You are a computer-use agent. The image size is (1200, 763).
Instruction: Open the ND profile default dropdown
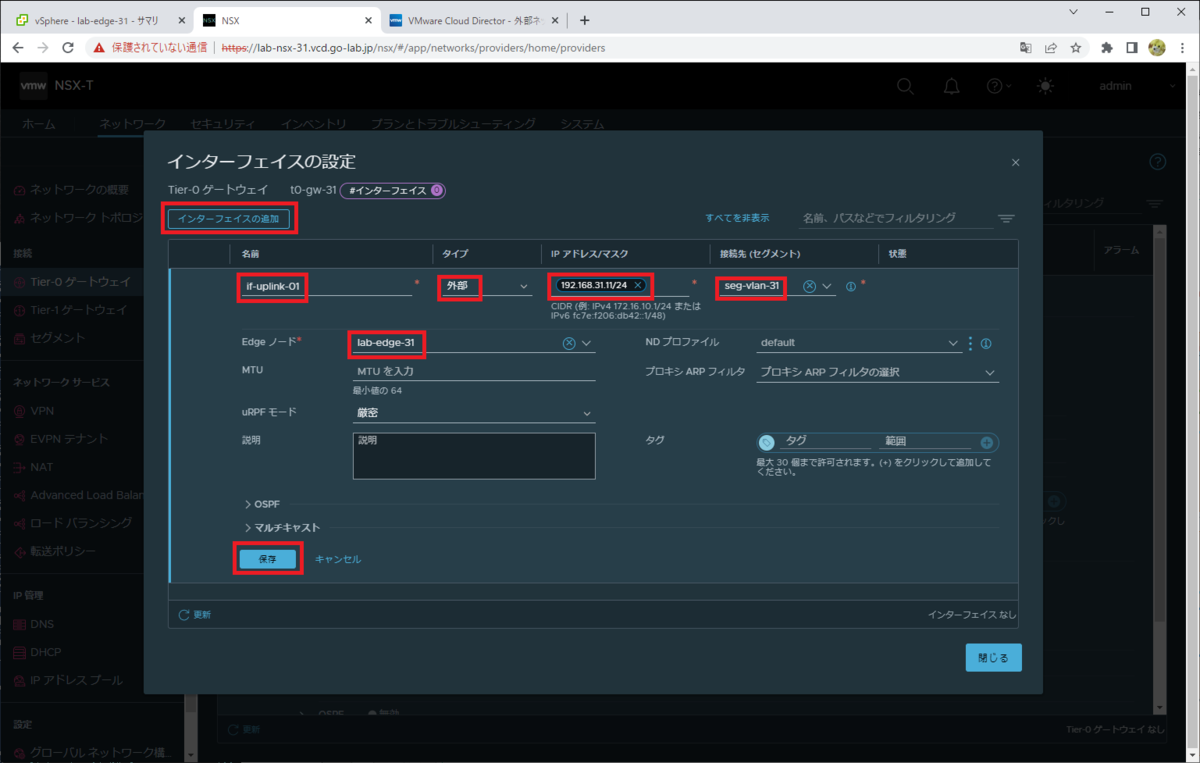coord(858,343)
